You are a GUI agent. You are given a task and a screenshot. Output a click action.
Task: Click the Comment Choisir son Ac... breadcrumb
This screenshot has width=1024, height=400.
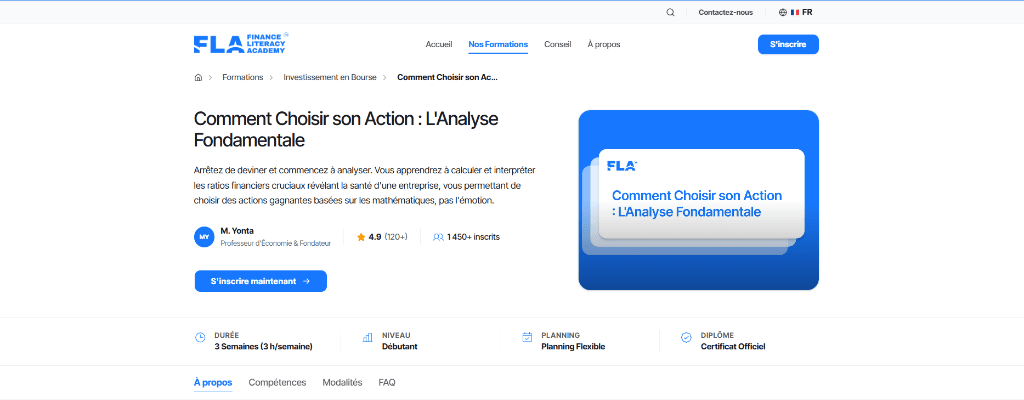[x=447, y=77]
